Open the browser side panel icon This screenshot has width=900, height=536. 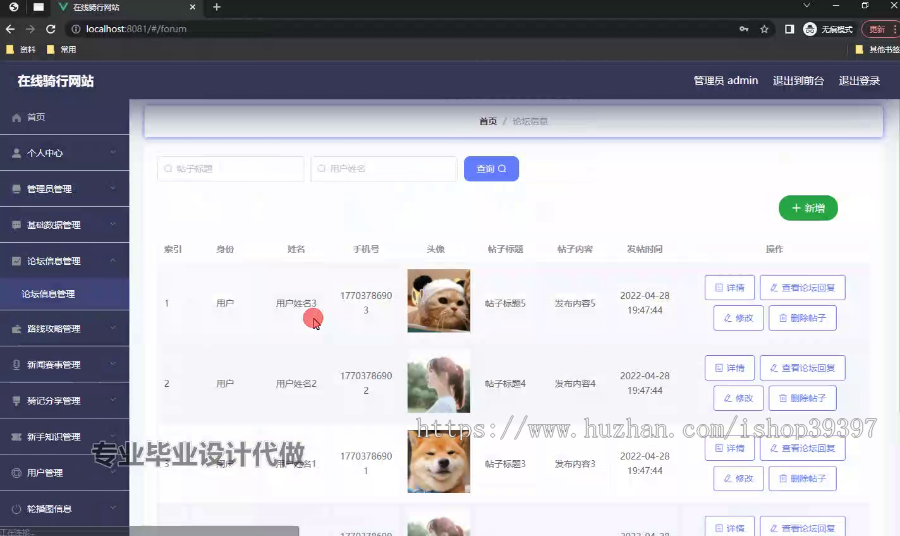pos(789,29)
